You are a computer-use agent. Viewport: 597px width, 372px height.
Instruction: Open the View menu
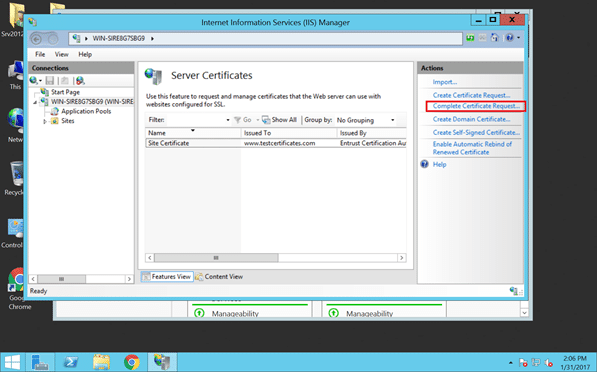62,54
